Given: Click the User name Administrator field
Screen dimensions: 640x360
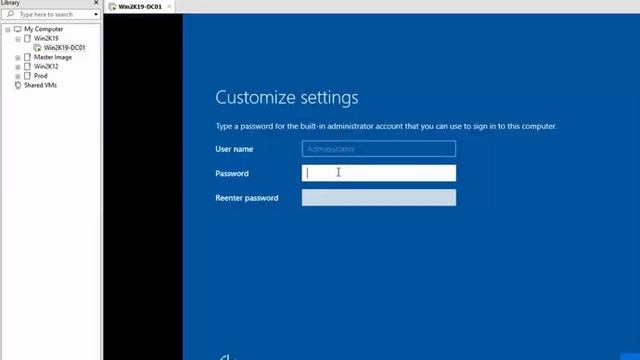Looking at the screenshot, I should (379, 149).
